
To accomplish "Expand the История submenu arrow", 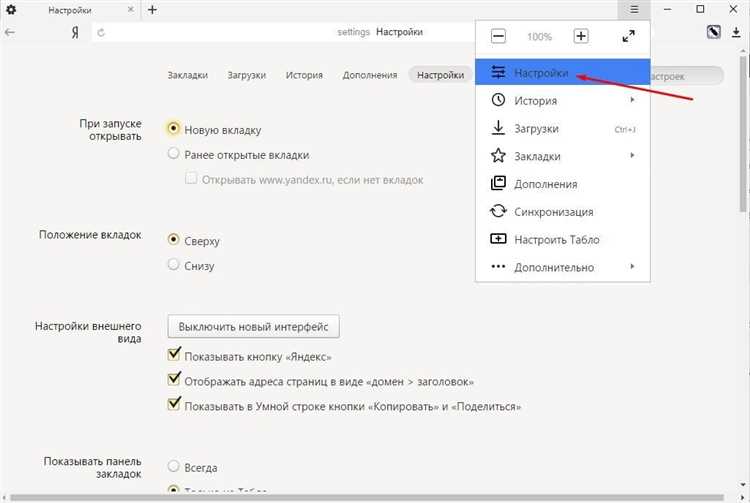I will coord(632,100).
